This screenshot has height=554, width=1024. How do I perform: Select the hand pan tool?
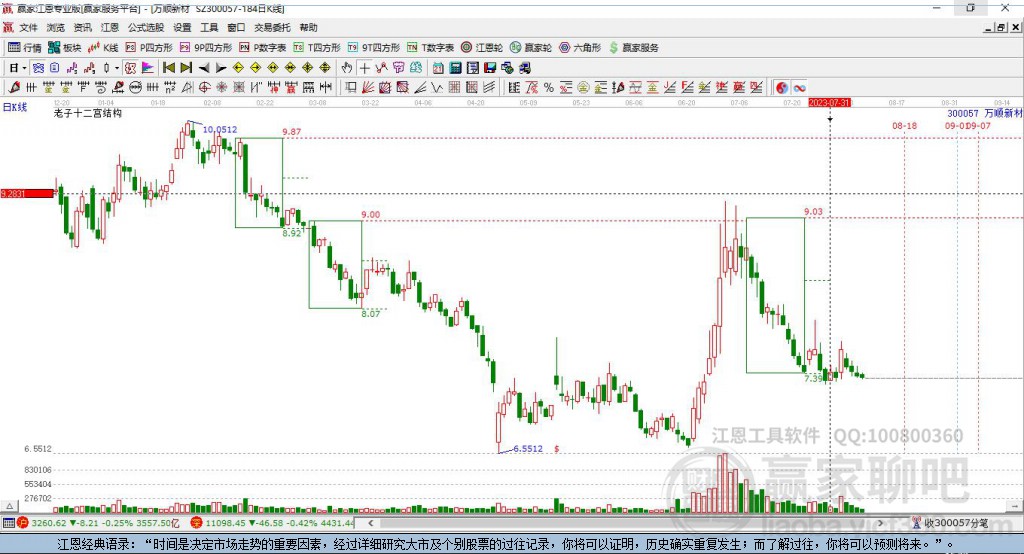point(347,68)
